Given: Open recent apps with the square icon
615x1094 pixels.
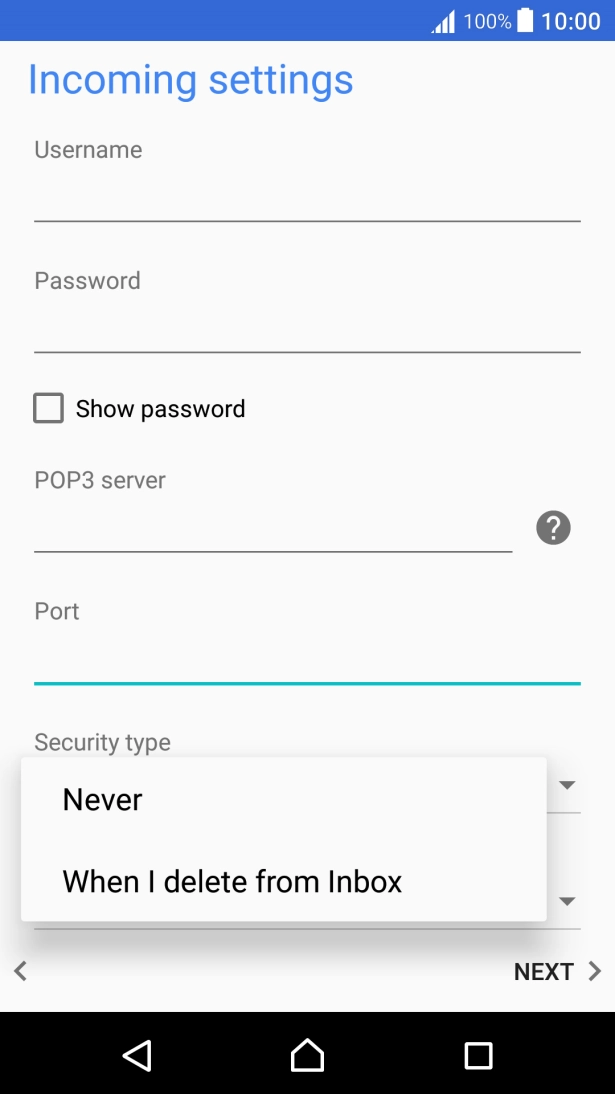Looking at the screenshot, I should [478, 1055].
